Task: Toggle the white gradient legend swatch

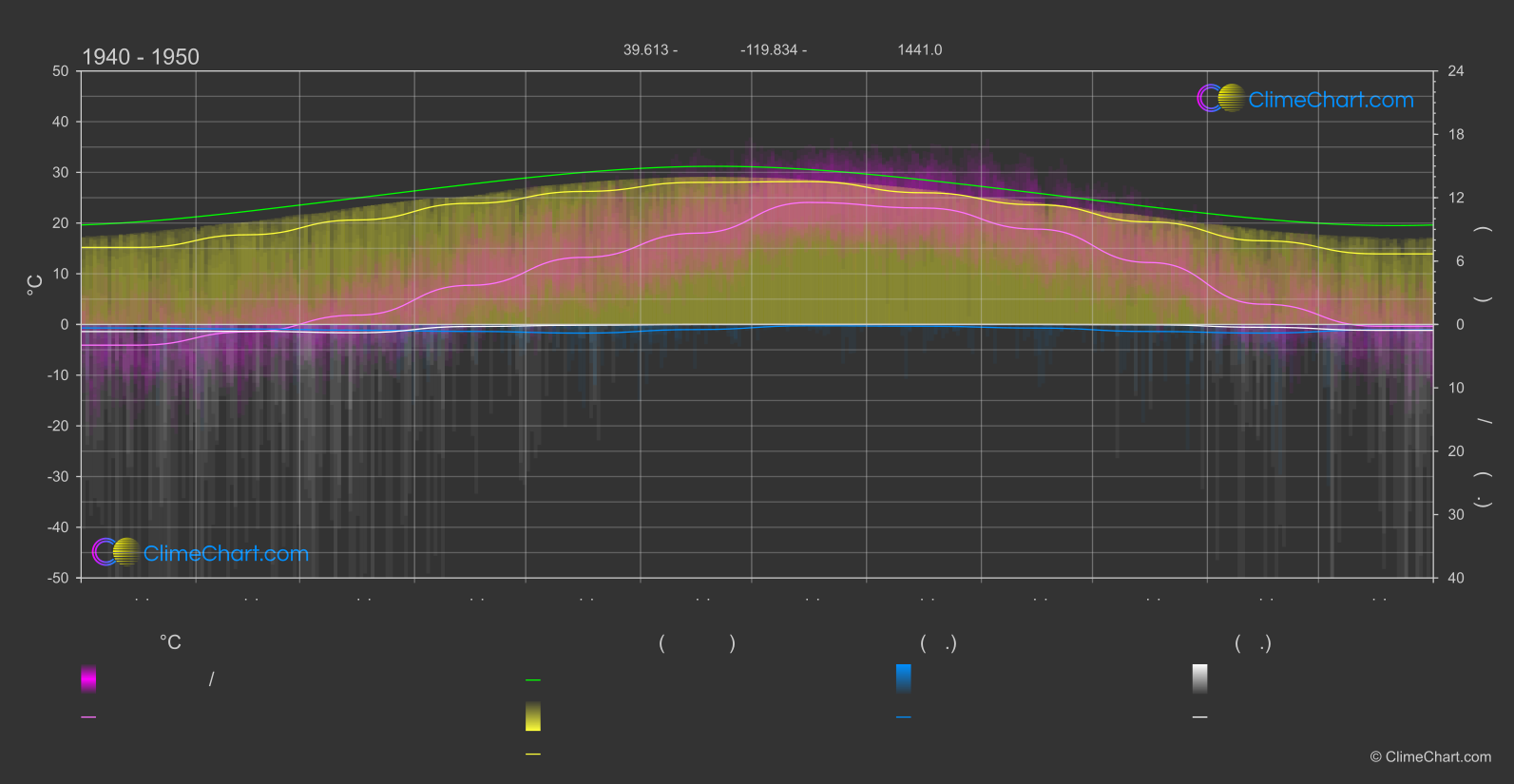Action: tap(1200, 679)
